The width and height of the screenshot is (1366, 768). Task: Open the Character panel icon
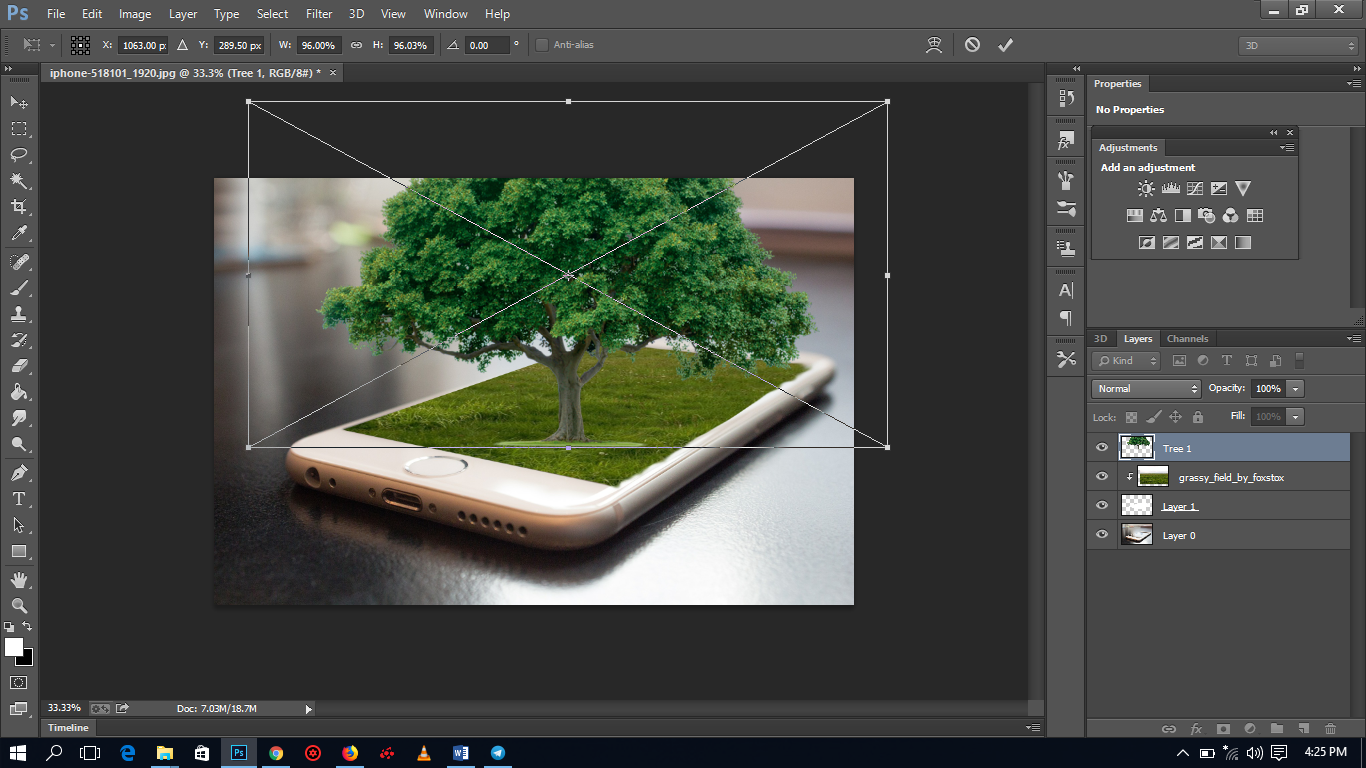point(1066,290)
